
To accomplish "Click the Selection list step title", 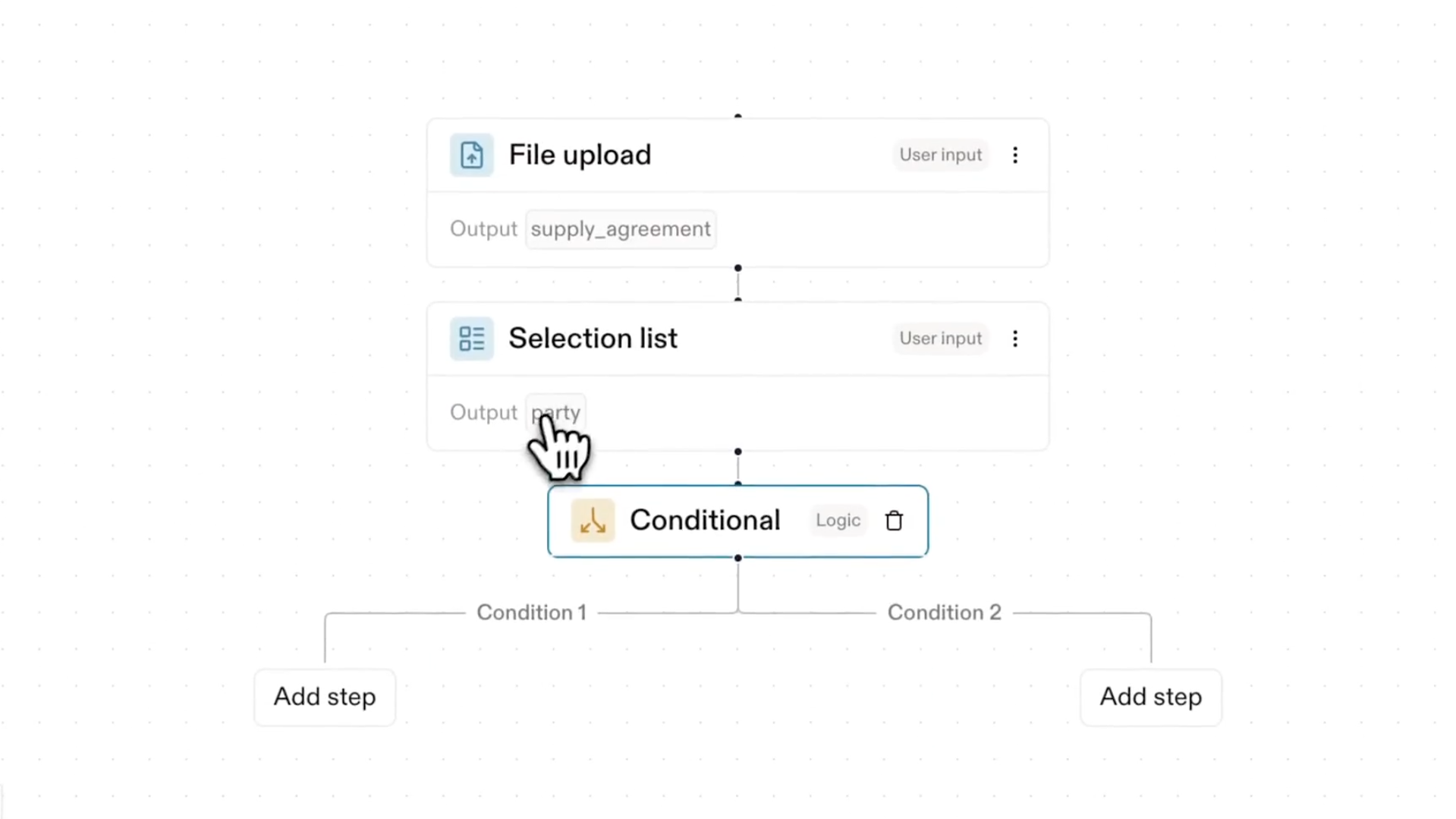I will (x=593, y=339).
